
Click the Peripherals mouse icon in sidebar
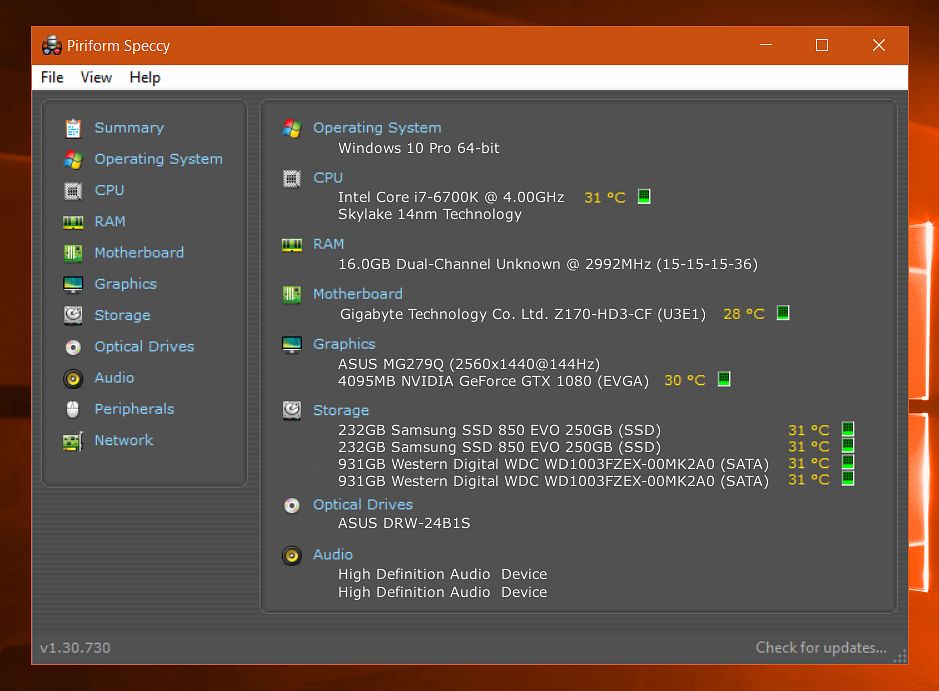[73, 410]
